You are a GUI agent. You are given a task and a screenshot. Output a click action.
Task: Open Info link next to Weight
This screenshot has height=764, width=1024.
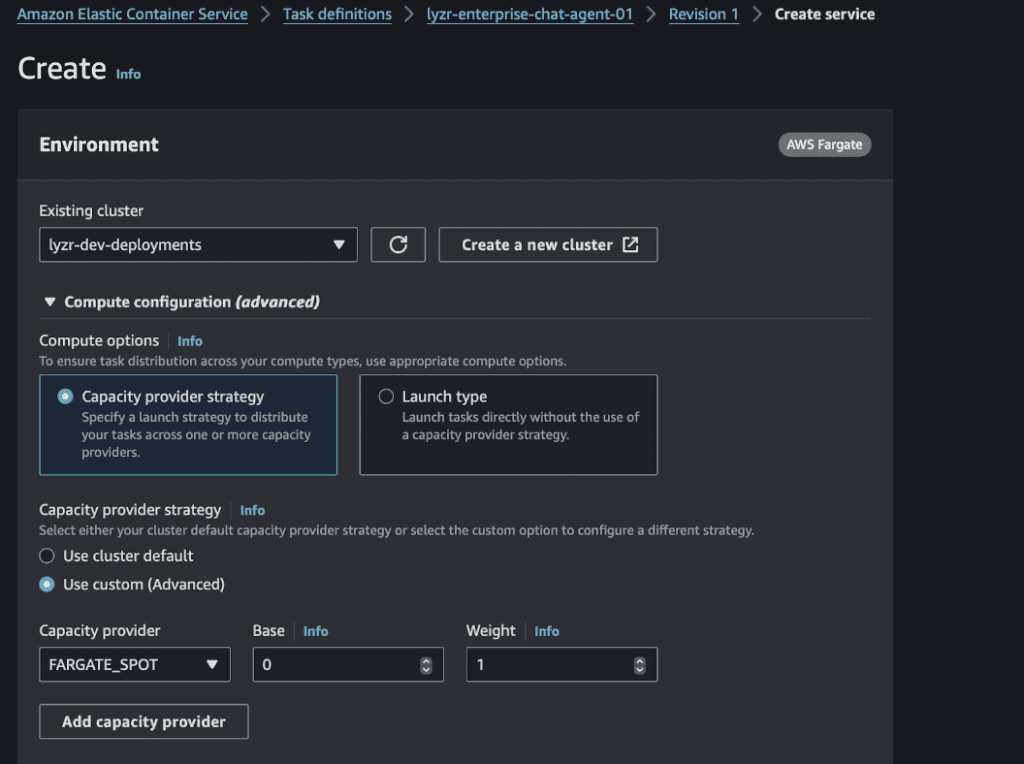pyautogui.click(x=547, y=631)
